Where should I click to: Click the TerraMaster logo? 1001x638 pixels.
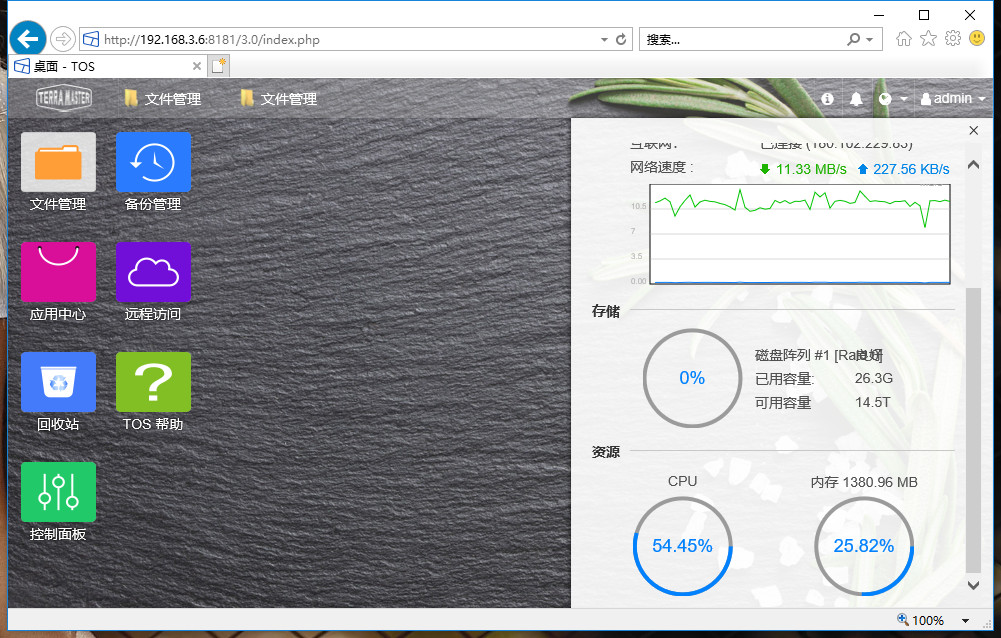[x=64, y=98]
